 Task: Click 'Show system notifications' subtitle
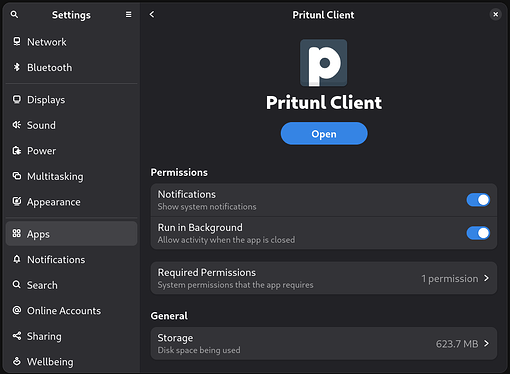tap(207, 207)
